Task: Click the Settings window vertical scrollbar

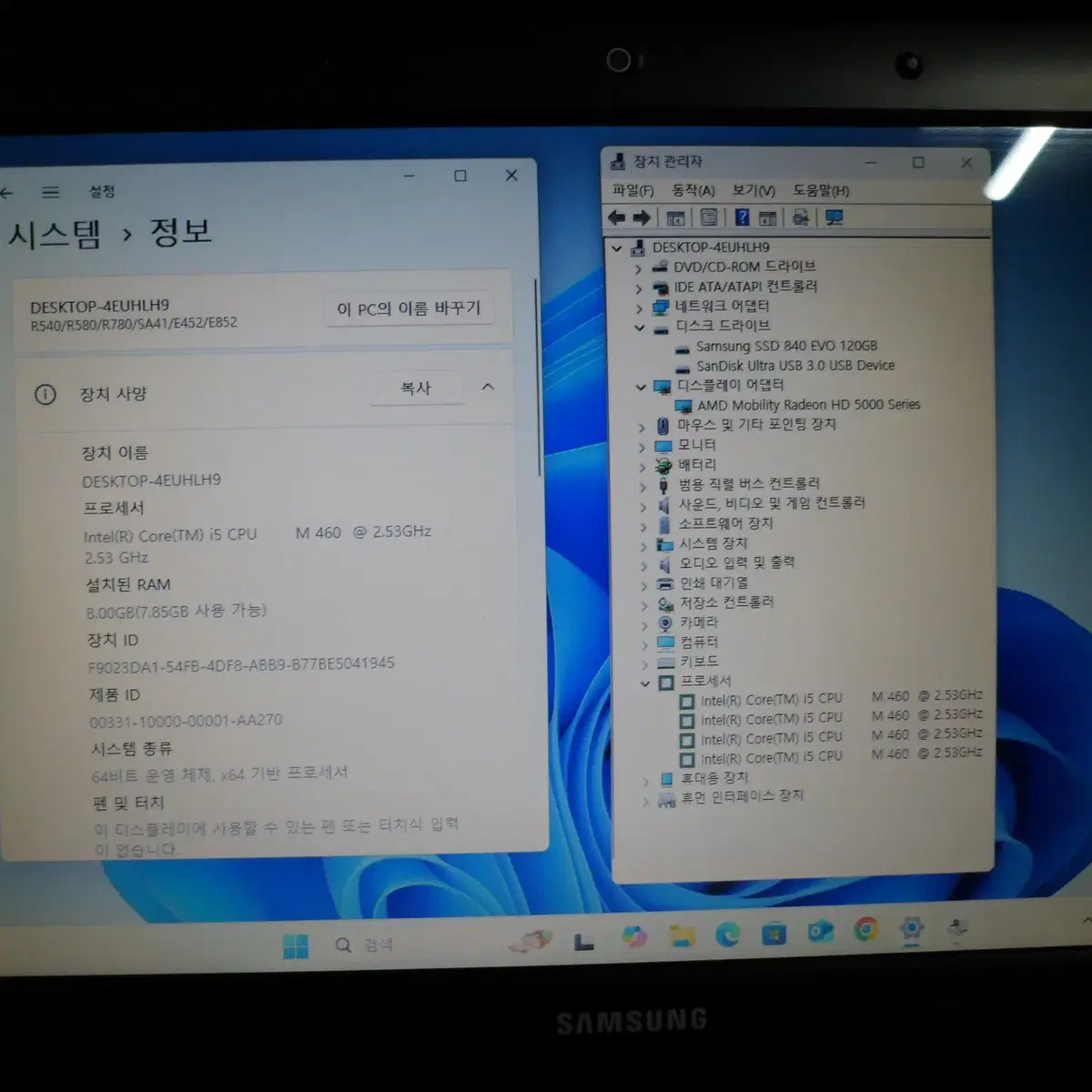Action: pyautogui.click(x=539, y=378)
